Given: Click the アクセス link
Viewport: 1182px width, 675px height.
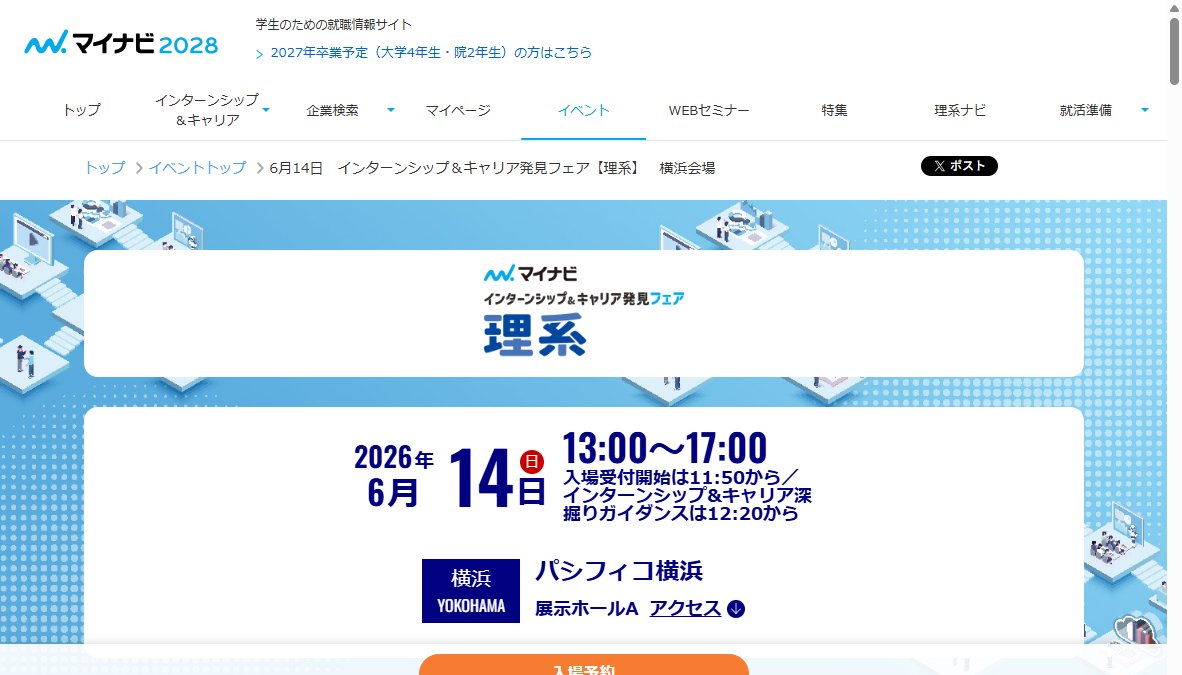Looking at the screenshot, I should 685,608.
